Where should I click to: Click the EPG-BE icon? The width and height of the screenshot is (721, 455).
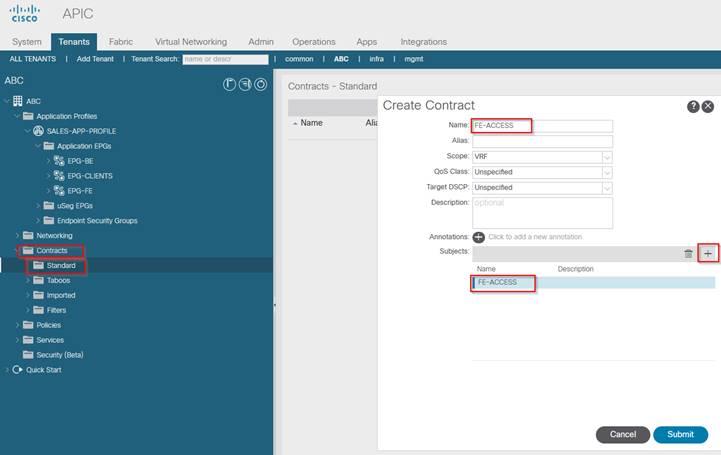(x=59, y=161)
